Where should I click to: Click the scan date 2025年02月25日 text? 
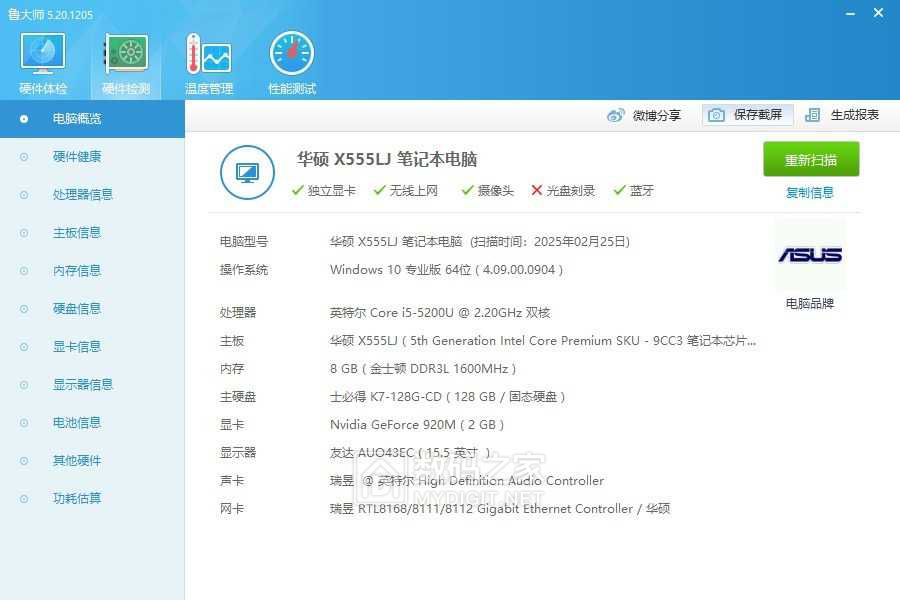(580, 242)
